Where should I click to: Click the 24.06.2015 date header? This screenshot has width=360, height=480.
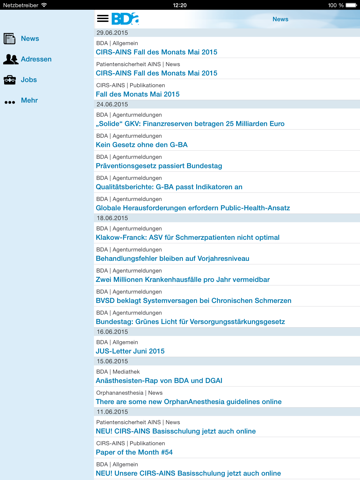[x=227, y=104]
